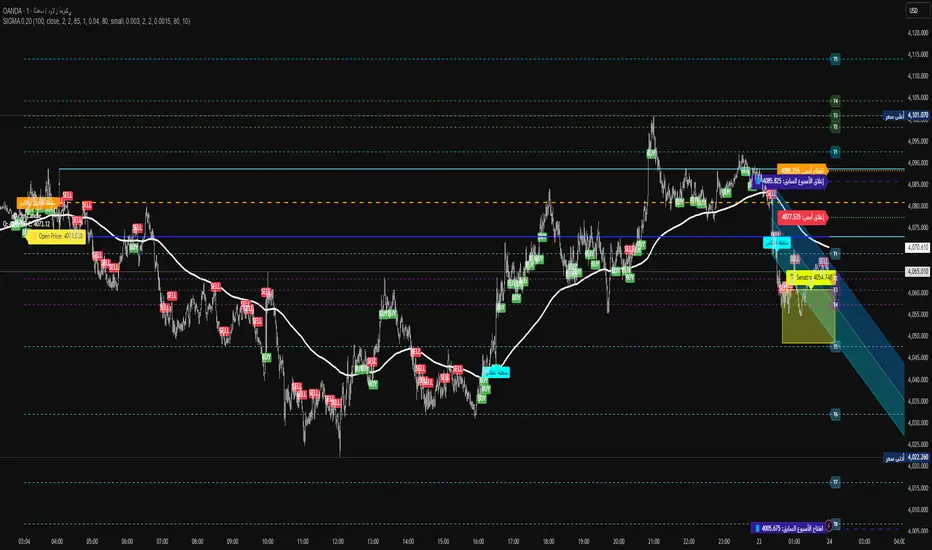Click the 4,120.000 price axis label
The width and height of the screenshot is (932, 550).
click(918, 33)
